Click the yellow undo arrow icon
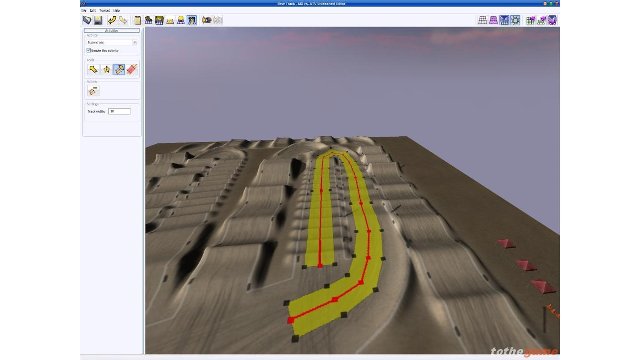 coord(112,20)
